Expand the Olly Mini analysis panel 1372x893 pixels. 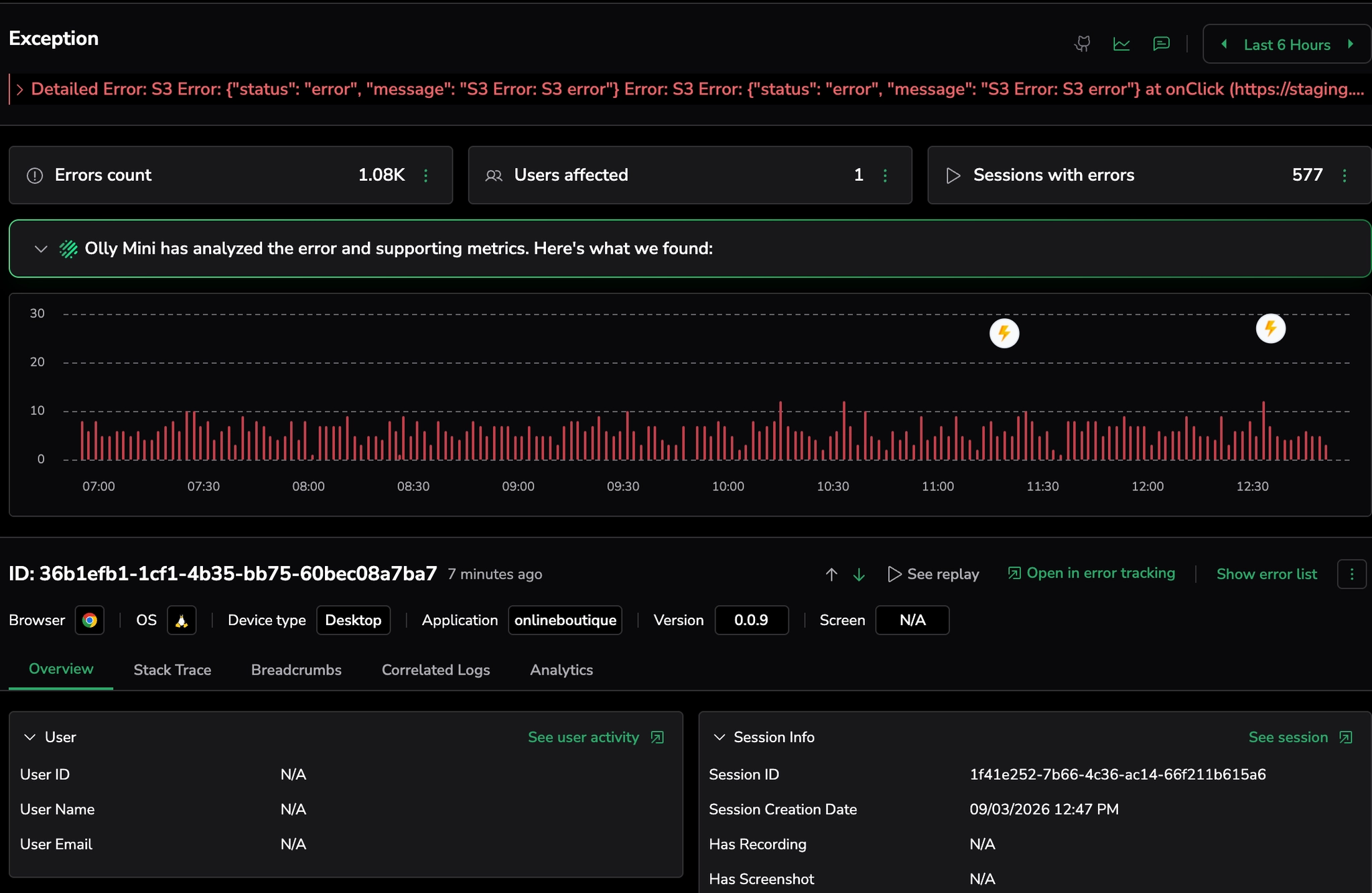[41, 249]
